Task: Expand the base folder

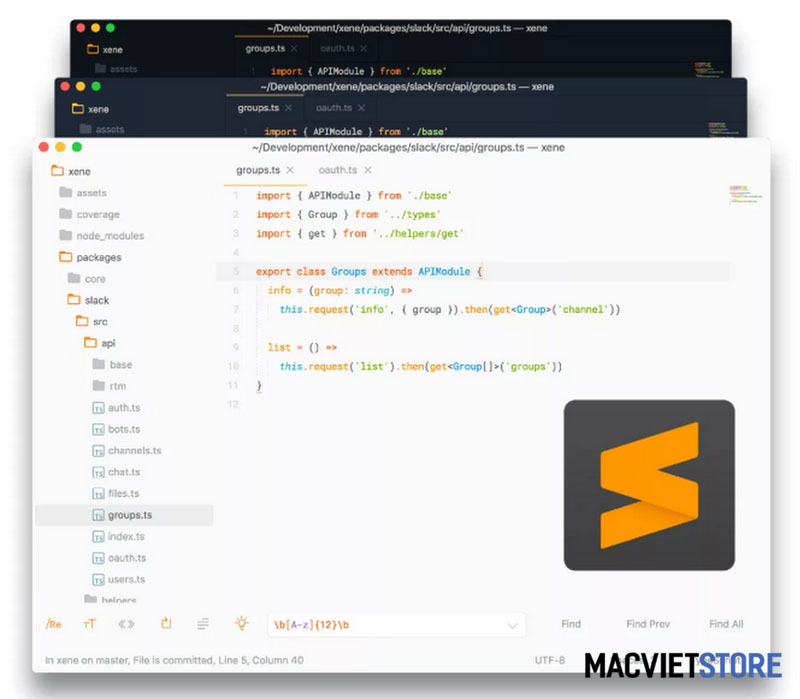Action: (112, 364)
